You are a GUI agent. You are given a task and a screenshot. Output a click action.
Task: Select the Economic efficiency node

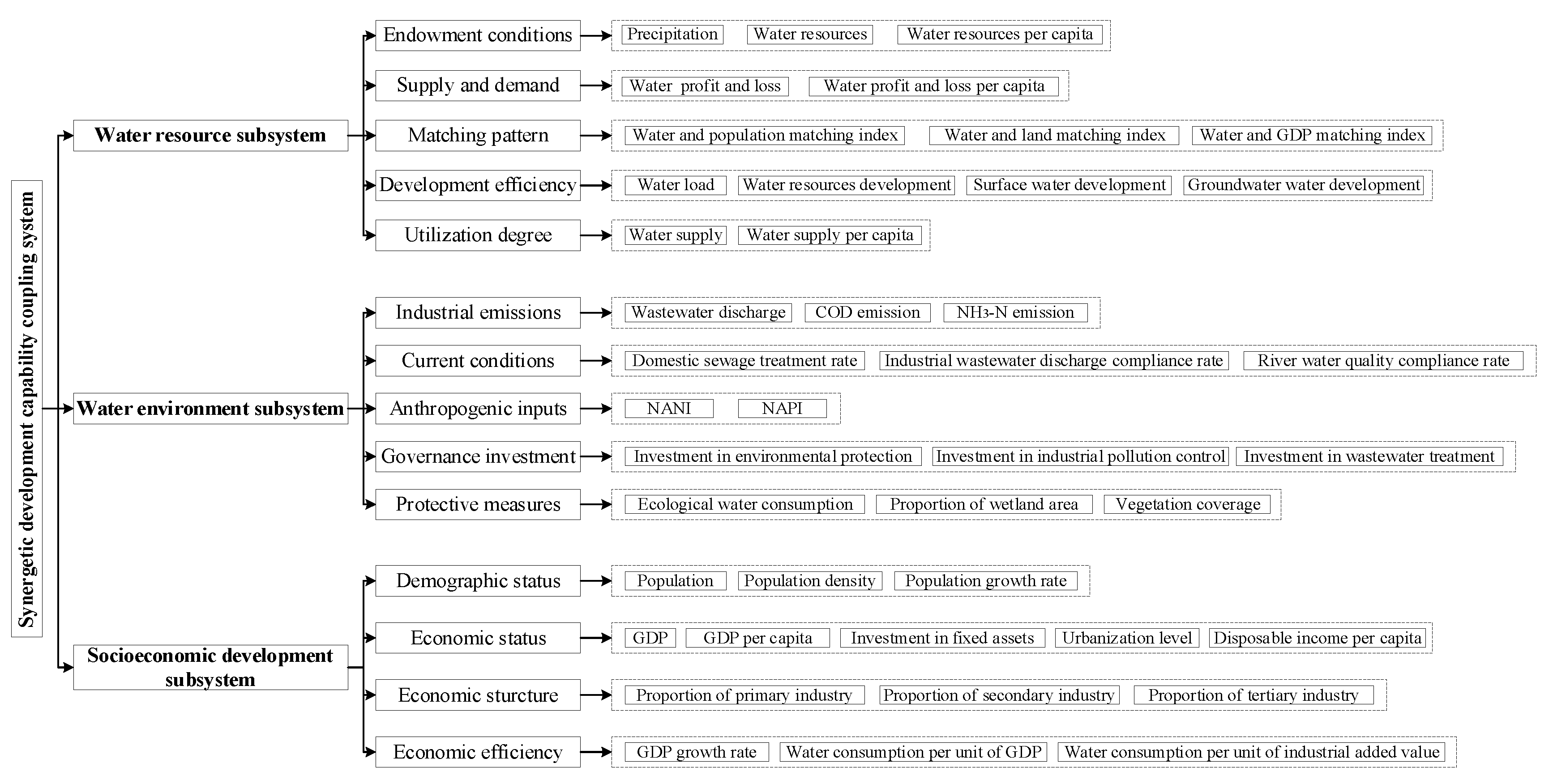tap(478, 752)
